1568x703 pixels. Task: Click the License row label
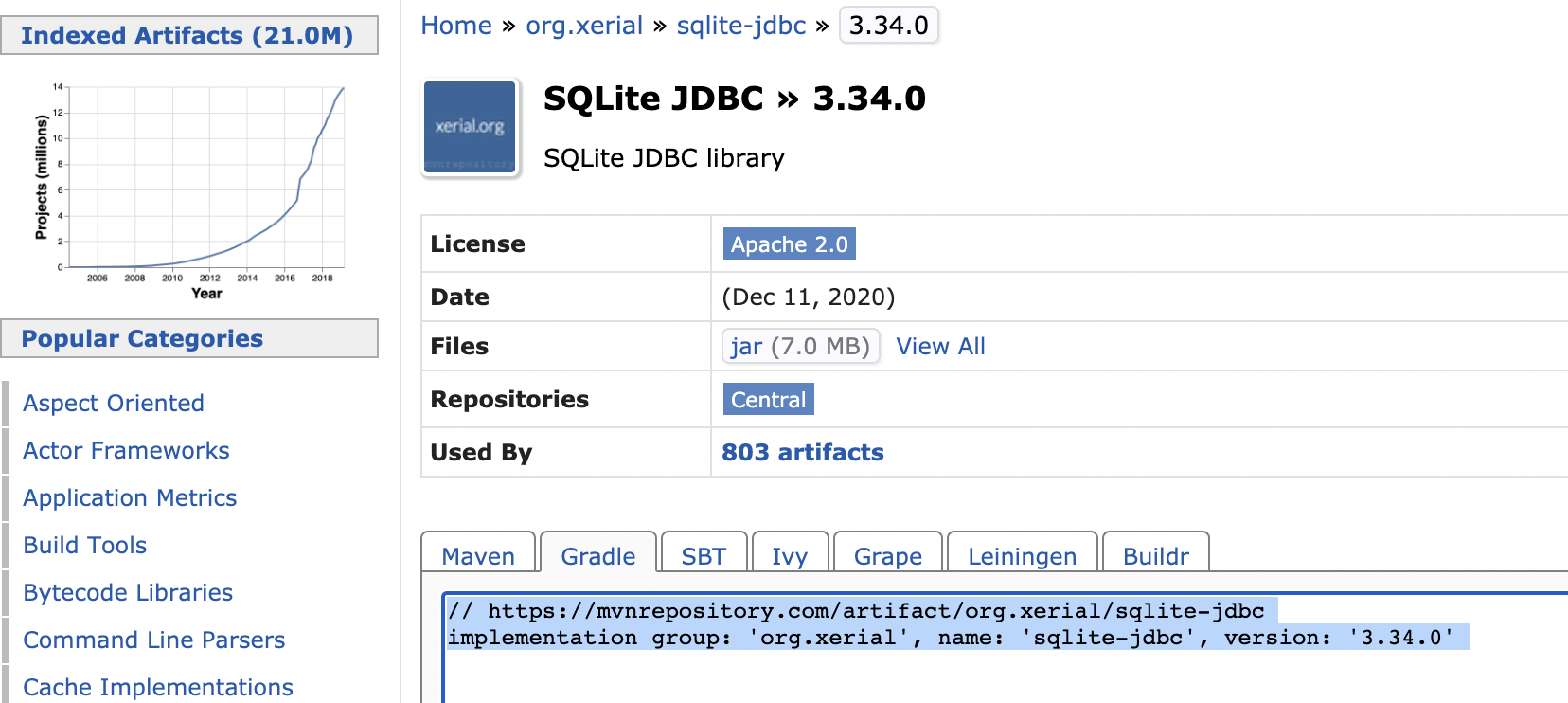point(477,243)
